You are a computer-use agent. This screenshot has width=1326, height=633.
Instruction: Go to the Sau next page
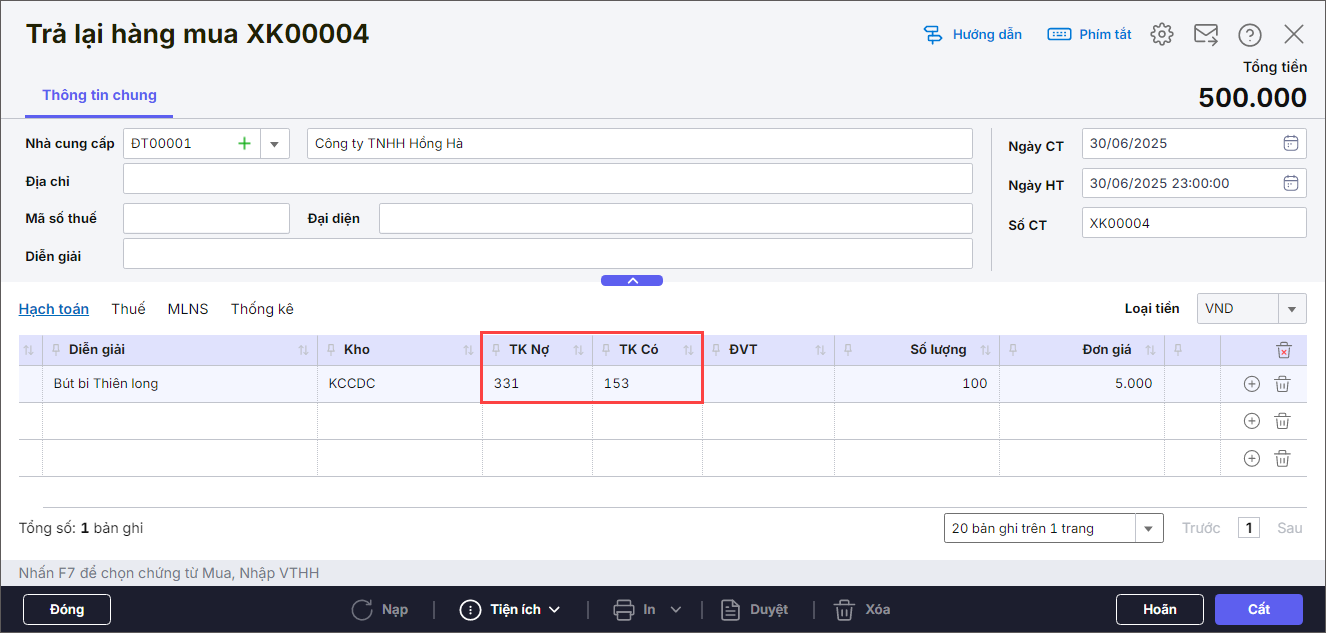[x=1290, y=528]
